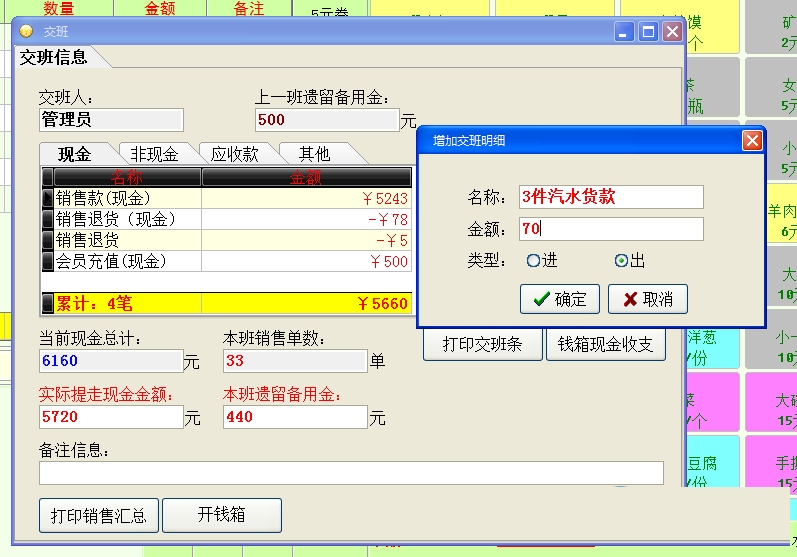
Task: Click the 打印交班条 button
Action: point(482,344)
